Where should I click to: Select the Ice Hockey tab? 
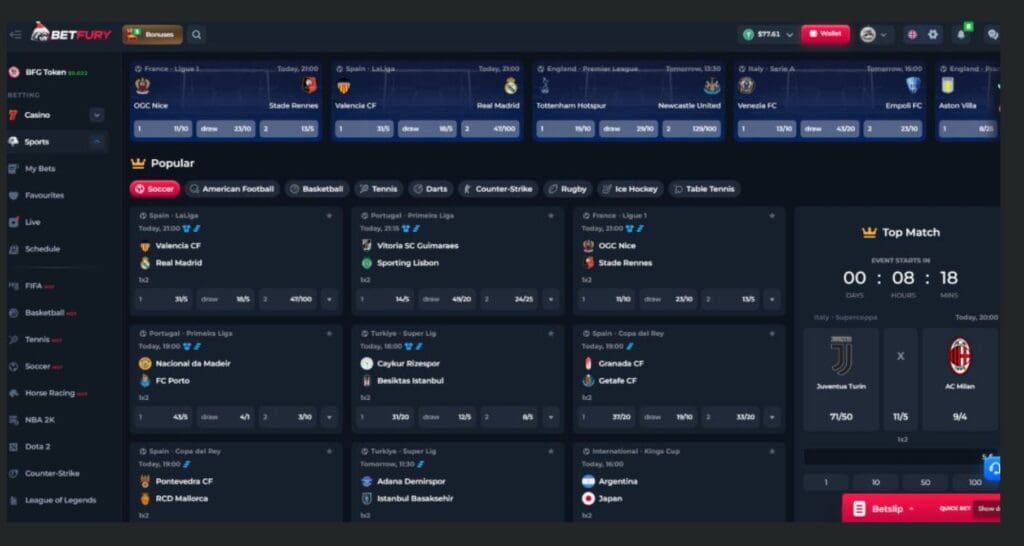coord(630,189)
